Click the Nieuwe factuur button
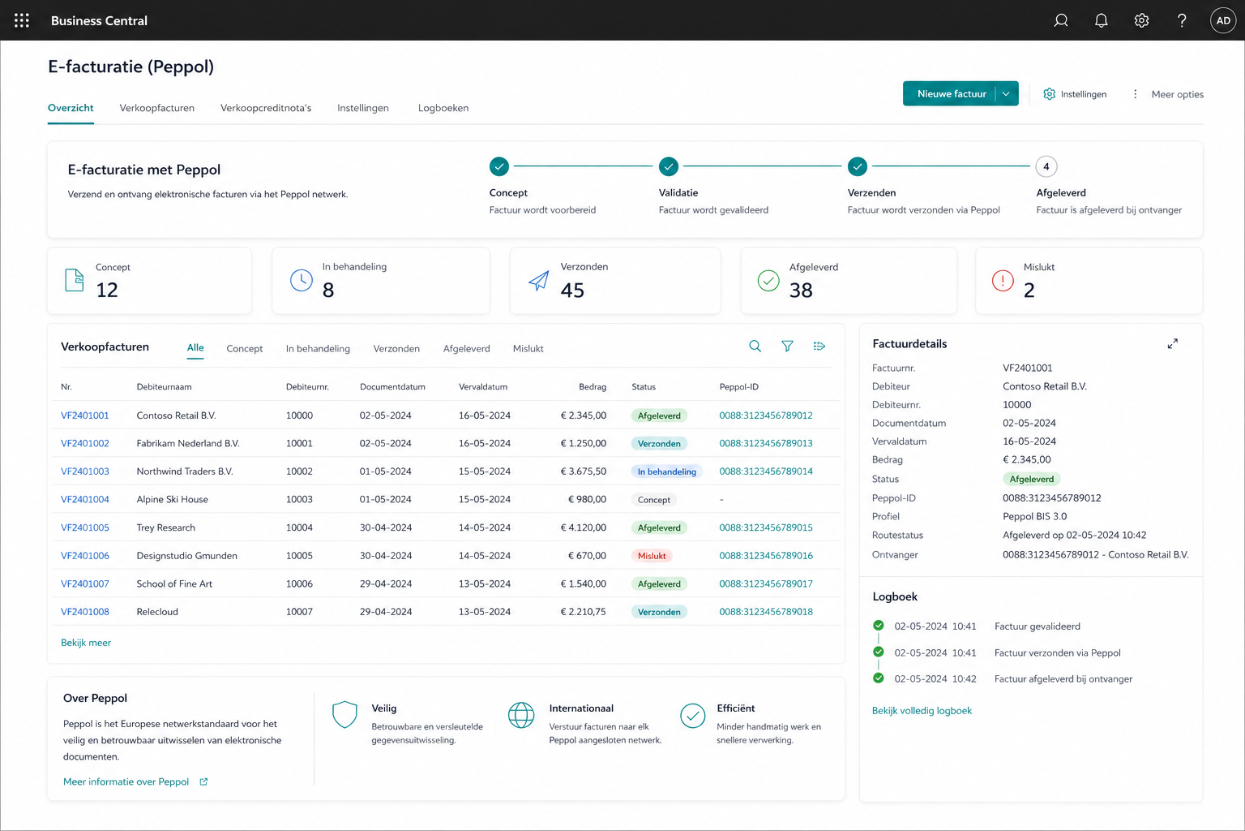The width and height of the screenshot is (1245, 831). [x=950, y=94]
